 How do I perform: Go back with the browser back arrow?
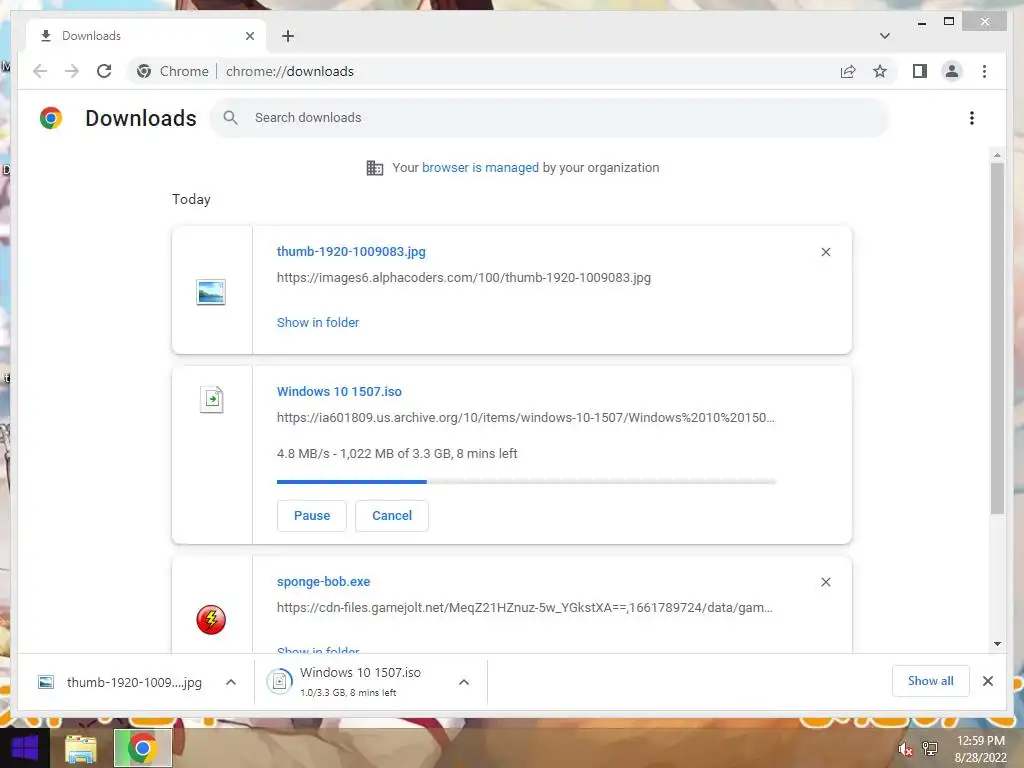40,71
